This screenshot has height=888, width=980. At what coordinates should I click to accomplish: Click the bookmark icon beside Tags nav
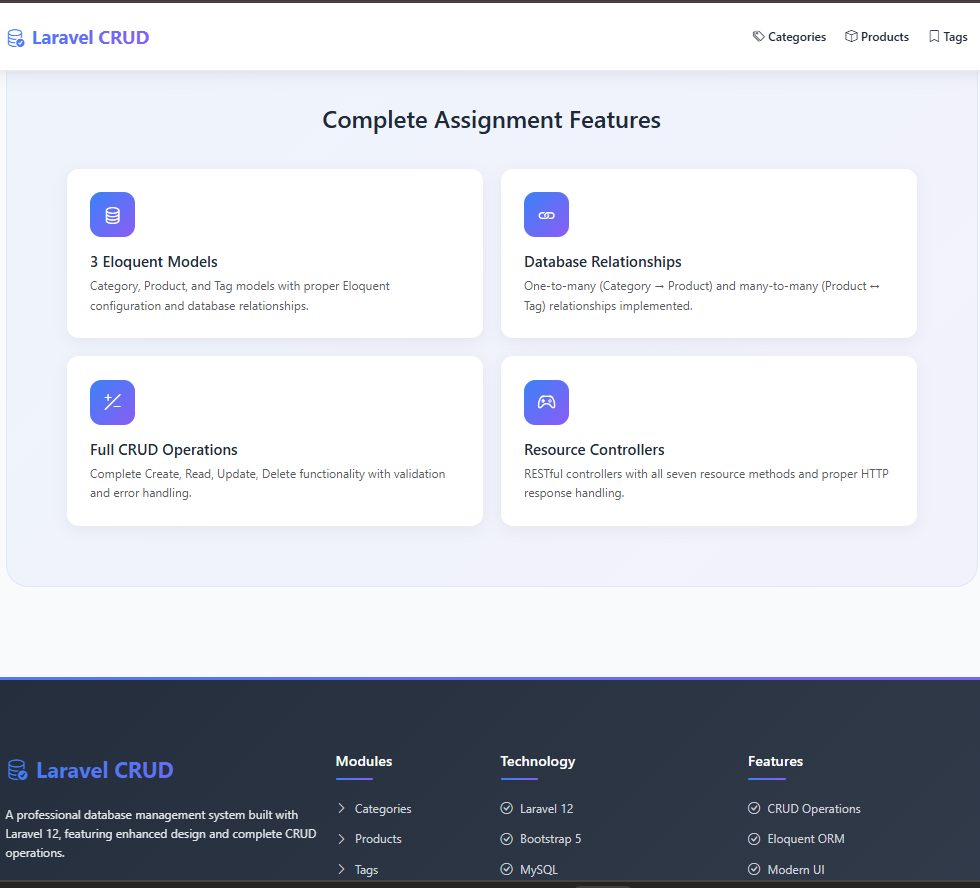[934, 36]
